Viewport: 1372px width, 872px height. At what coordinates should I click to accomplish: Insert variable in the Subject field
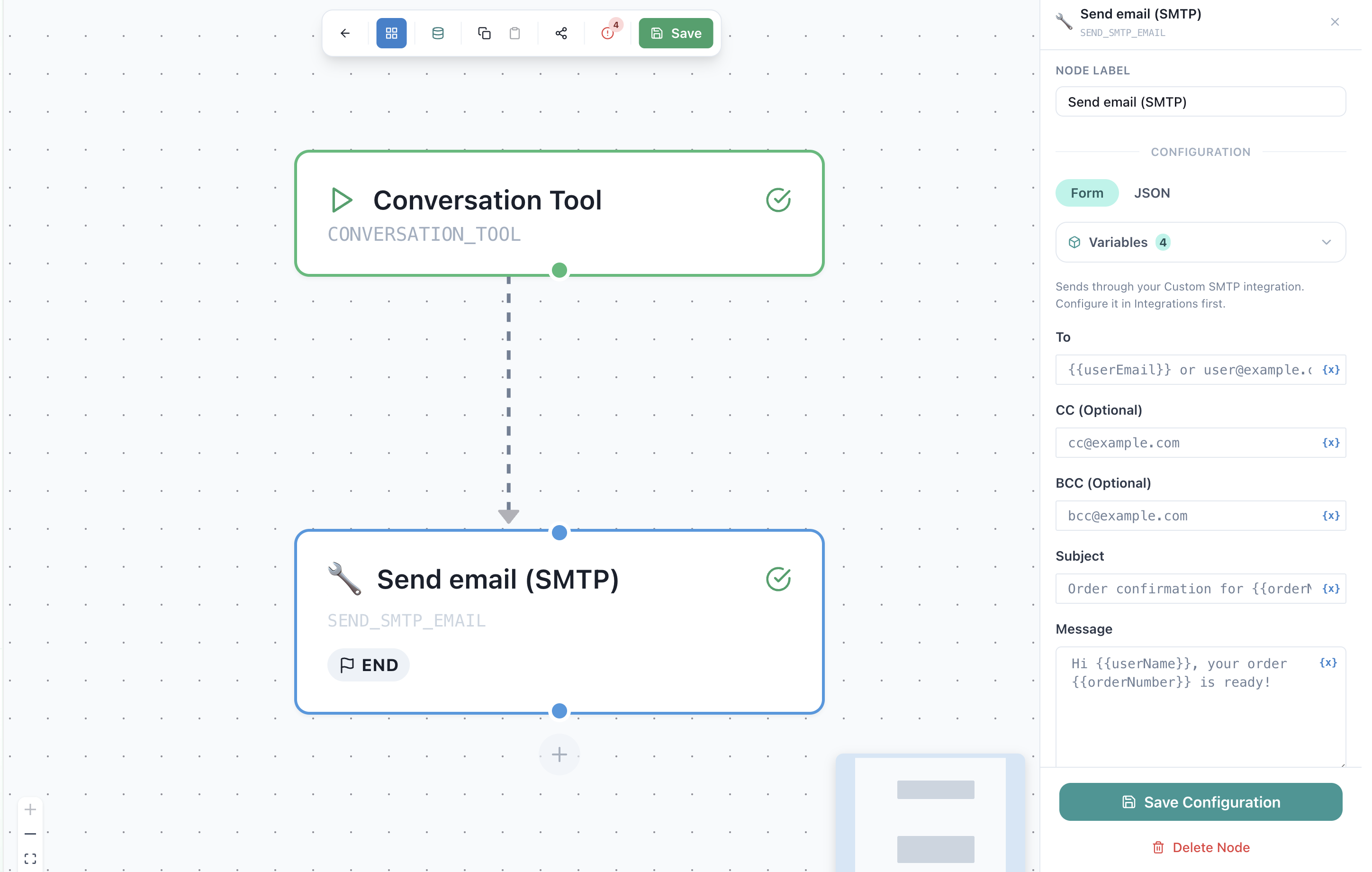1330,589
